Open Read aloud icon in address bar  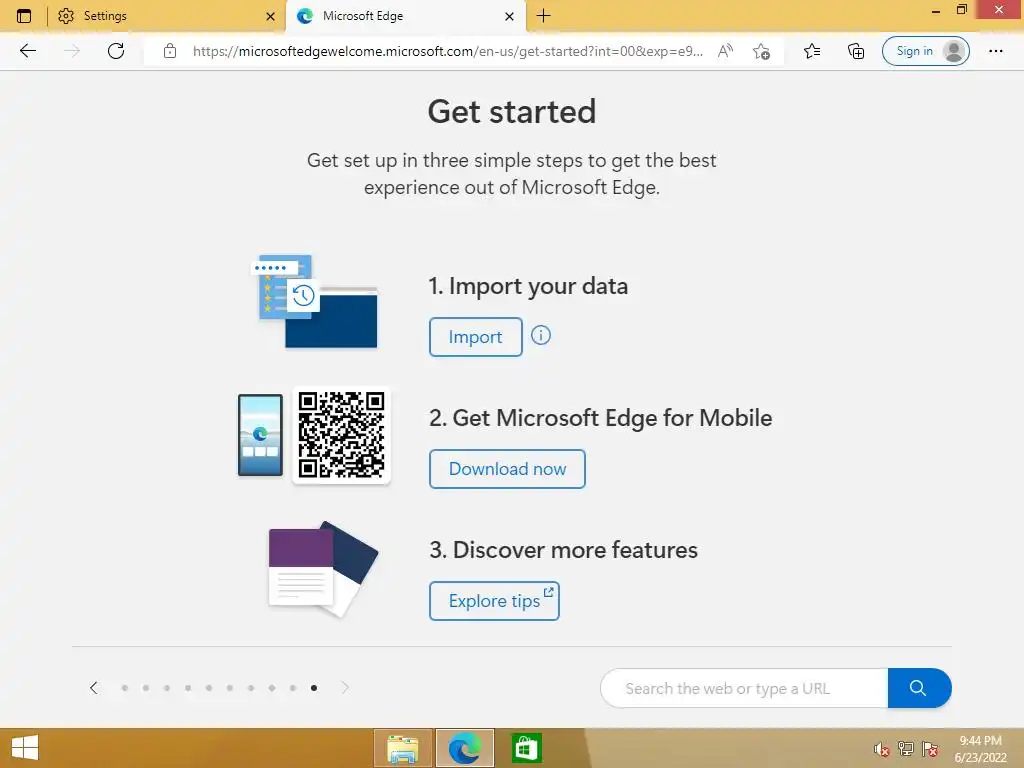tap(725, 51)
